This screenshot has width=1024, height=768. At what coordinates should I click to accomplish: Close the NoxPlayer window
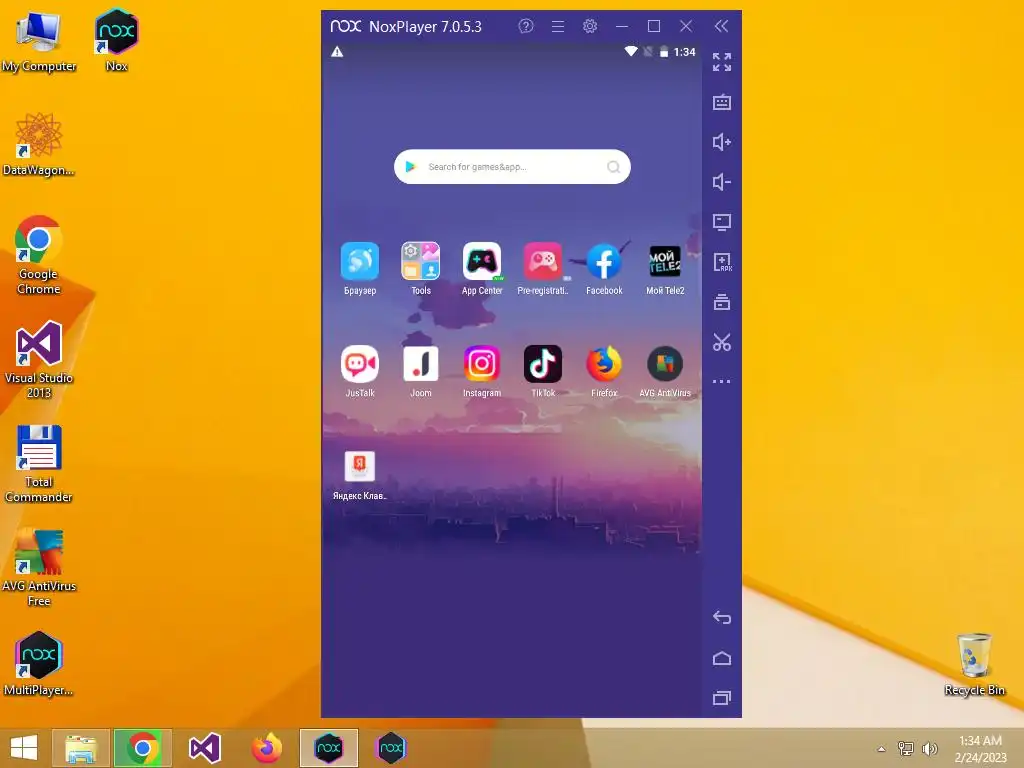click(686, 26)
